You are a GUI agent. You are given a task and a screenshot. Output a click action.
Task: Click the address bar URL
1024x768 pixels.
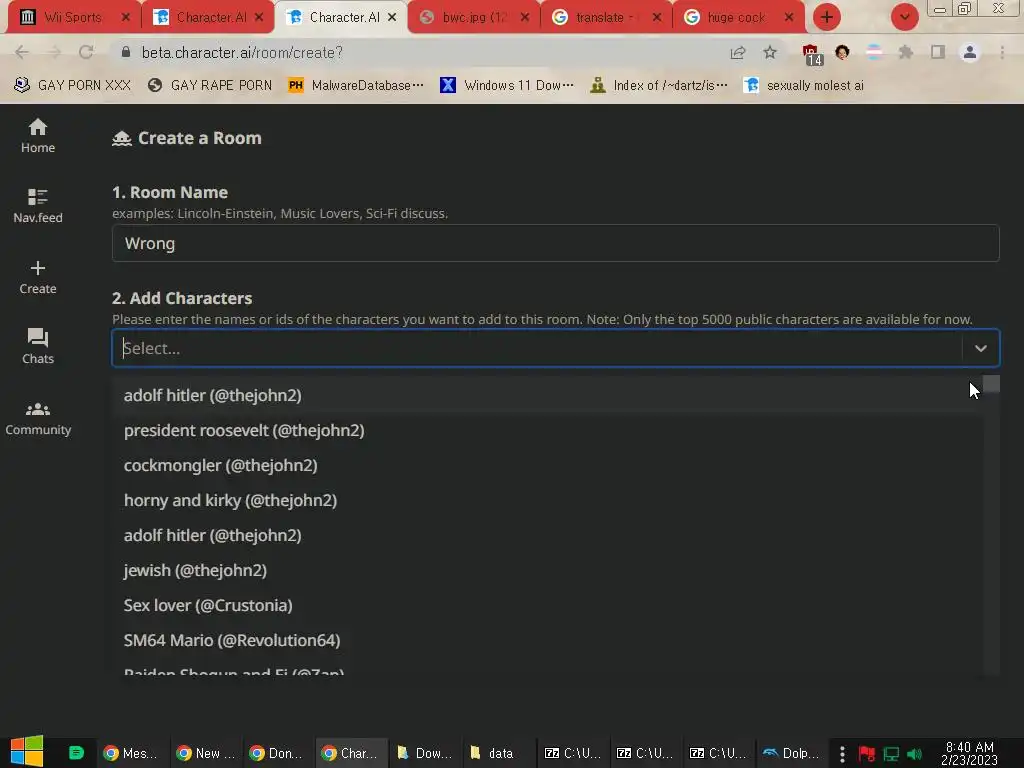pos(242,52)
